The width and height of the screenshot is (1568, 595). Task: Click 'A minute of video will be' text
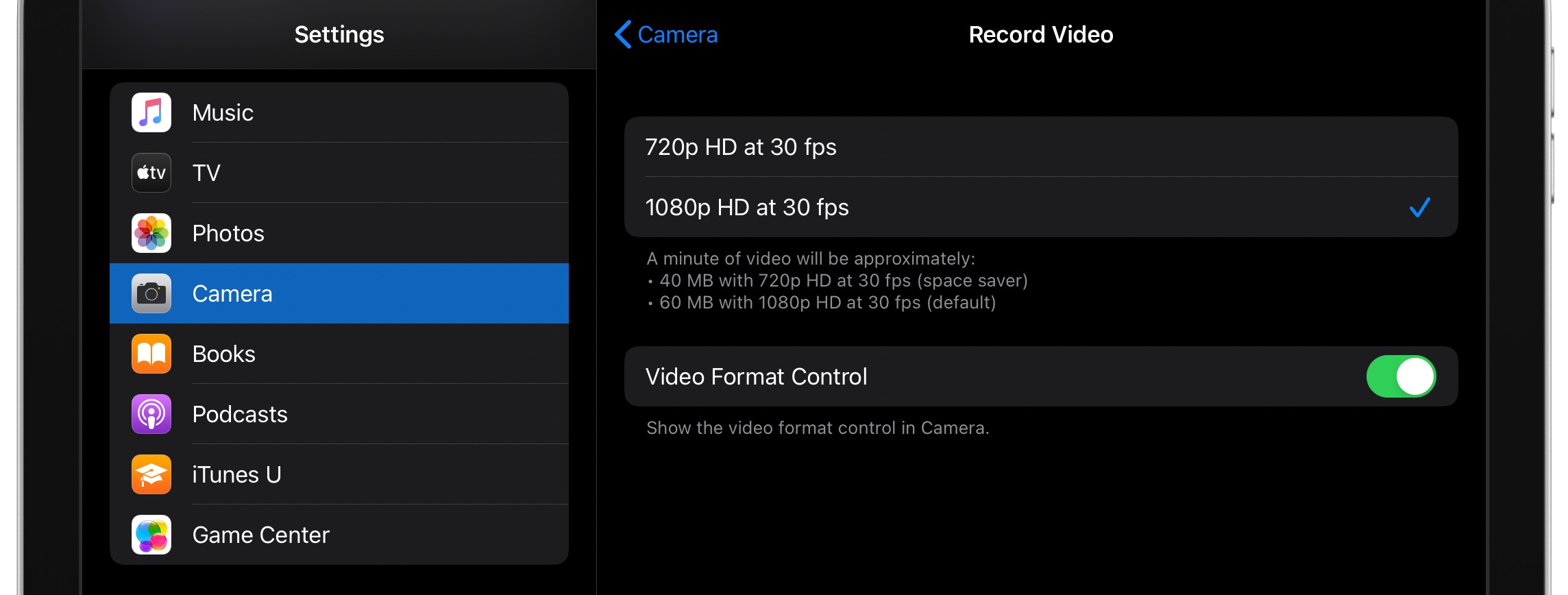(x=811, y=258)
